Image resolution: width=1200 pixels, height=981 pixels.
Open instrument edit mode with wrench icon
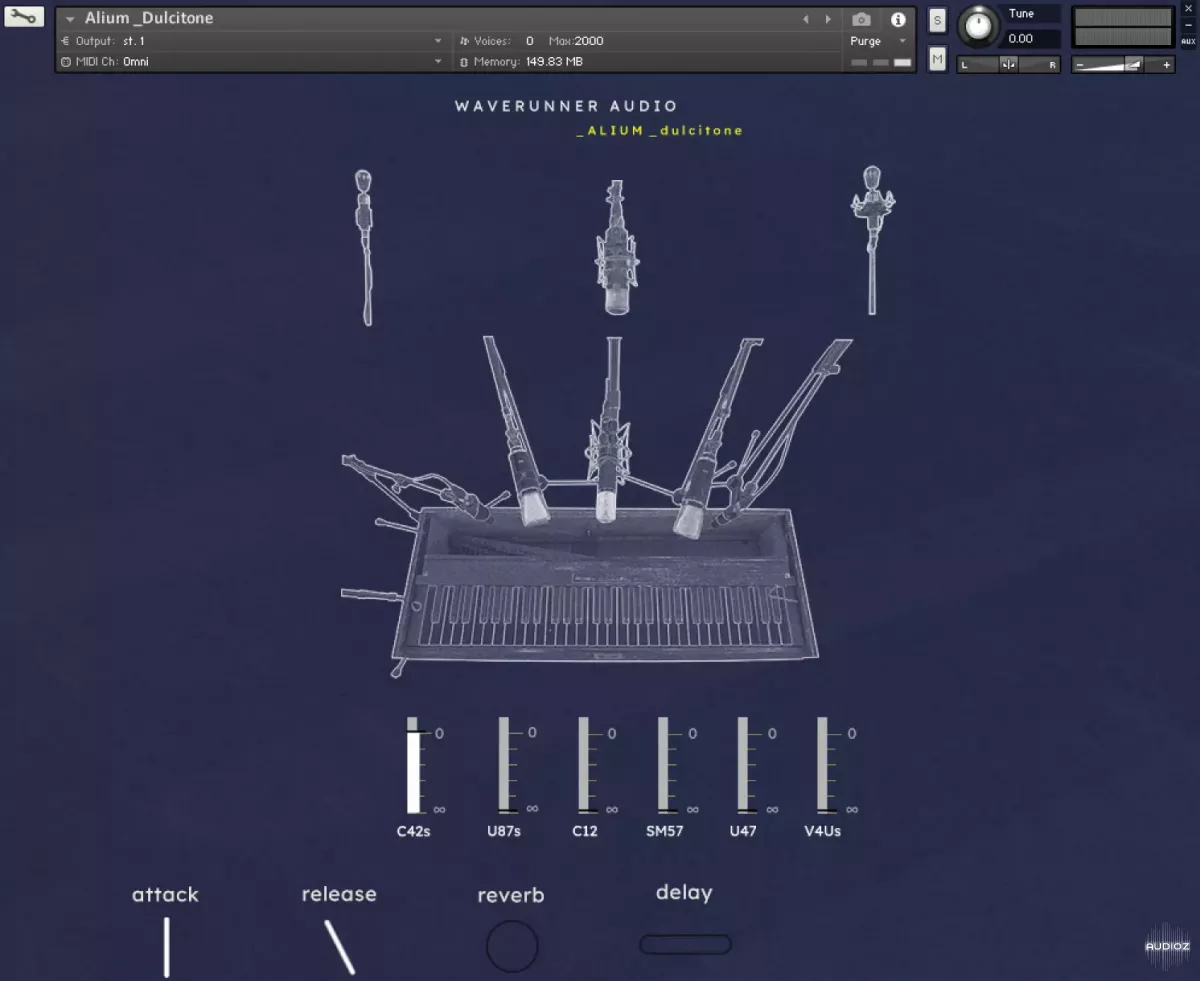pos(23,17)
